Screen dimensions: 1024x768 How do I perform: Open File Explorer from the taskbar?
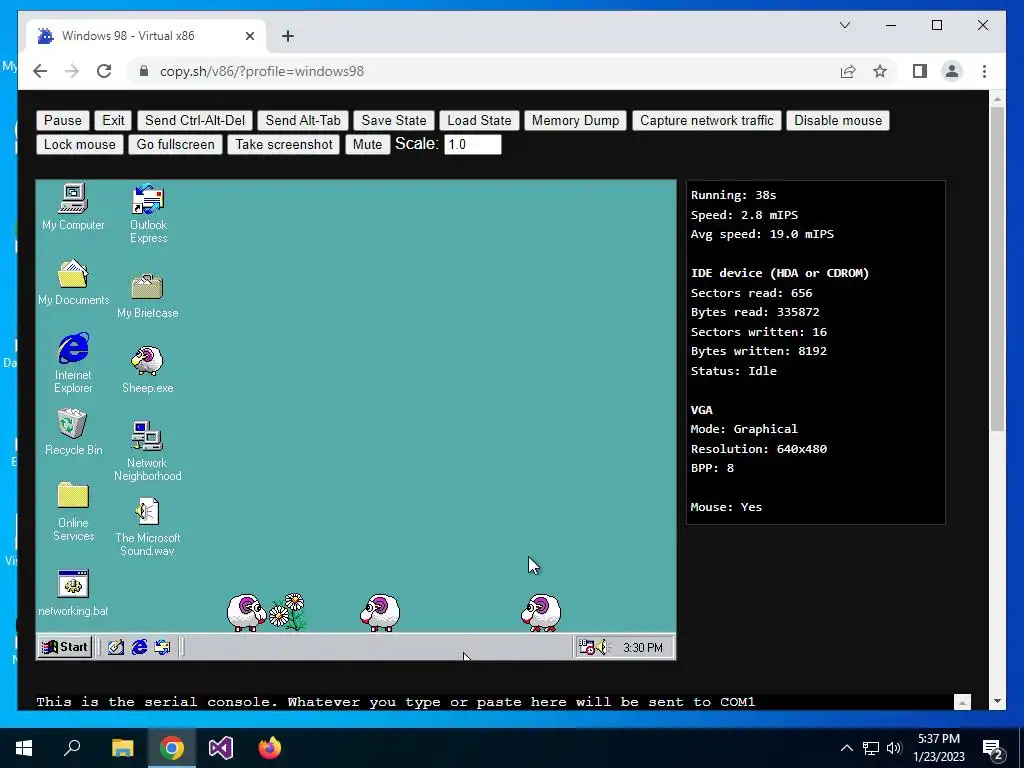point(122,748)
